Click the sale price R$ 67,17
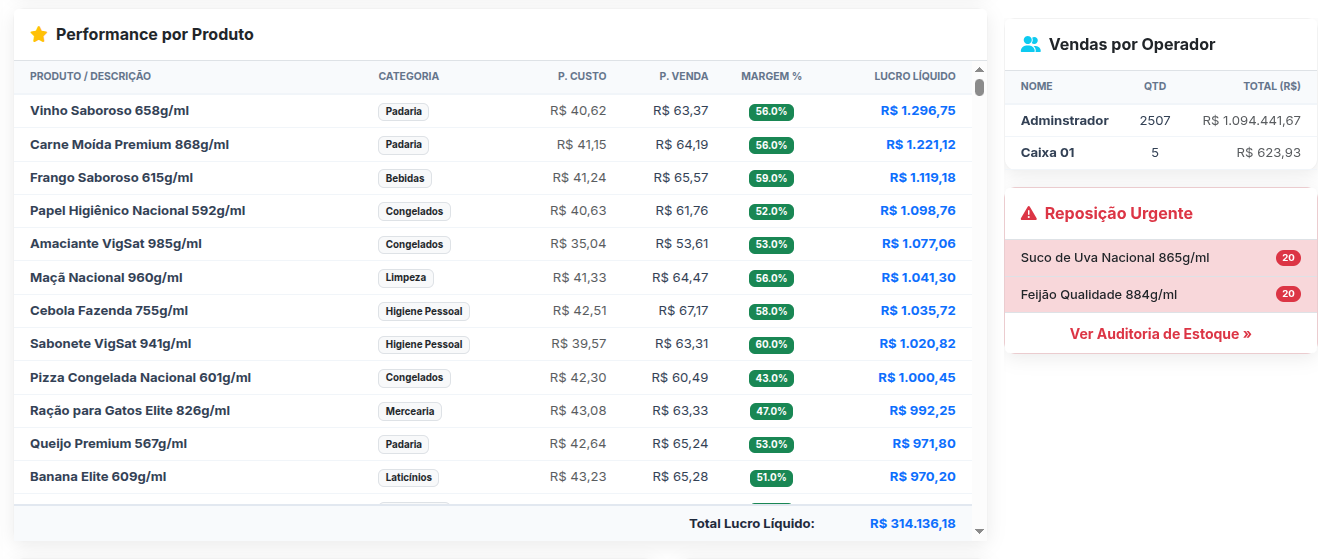The height and width of the screenshot is (559, 1336). (x=683, y=310)
